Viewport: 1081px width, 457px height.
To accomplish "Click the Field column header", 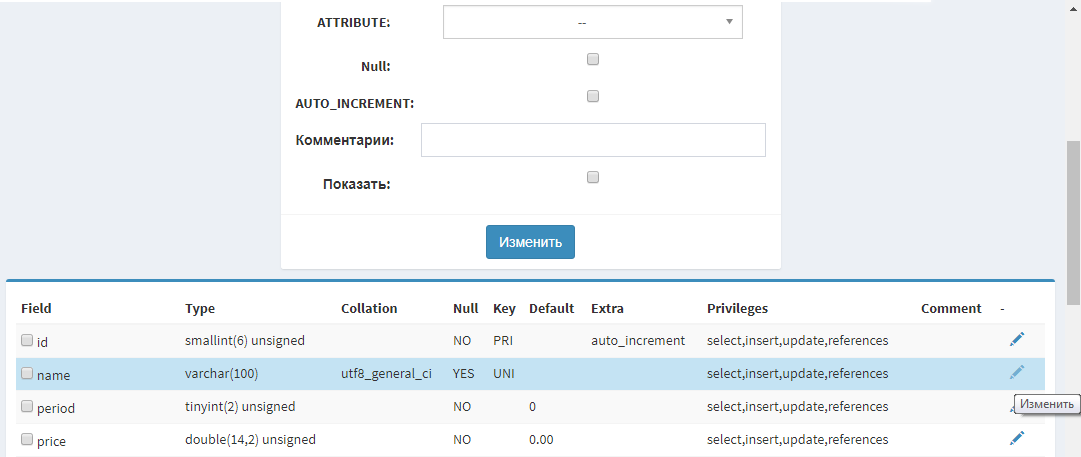I will coord(36,309).
